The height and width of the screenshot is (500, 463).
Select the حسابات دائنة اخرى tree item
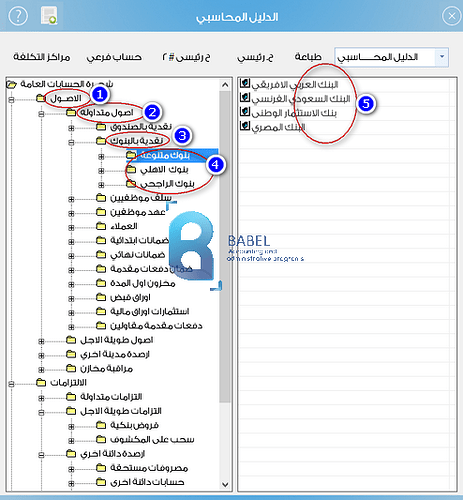coord(147,482)
